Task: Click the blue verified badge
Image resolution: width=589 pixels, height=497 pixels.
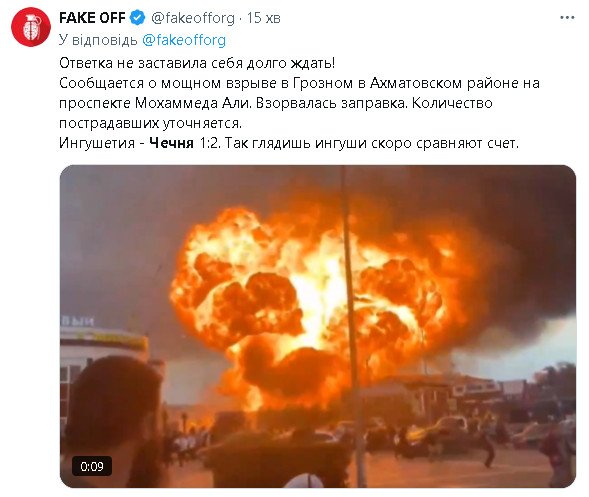Action: pyautogui.click(x=137, y=18)
